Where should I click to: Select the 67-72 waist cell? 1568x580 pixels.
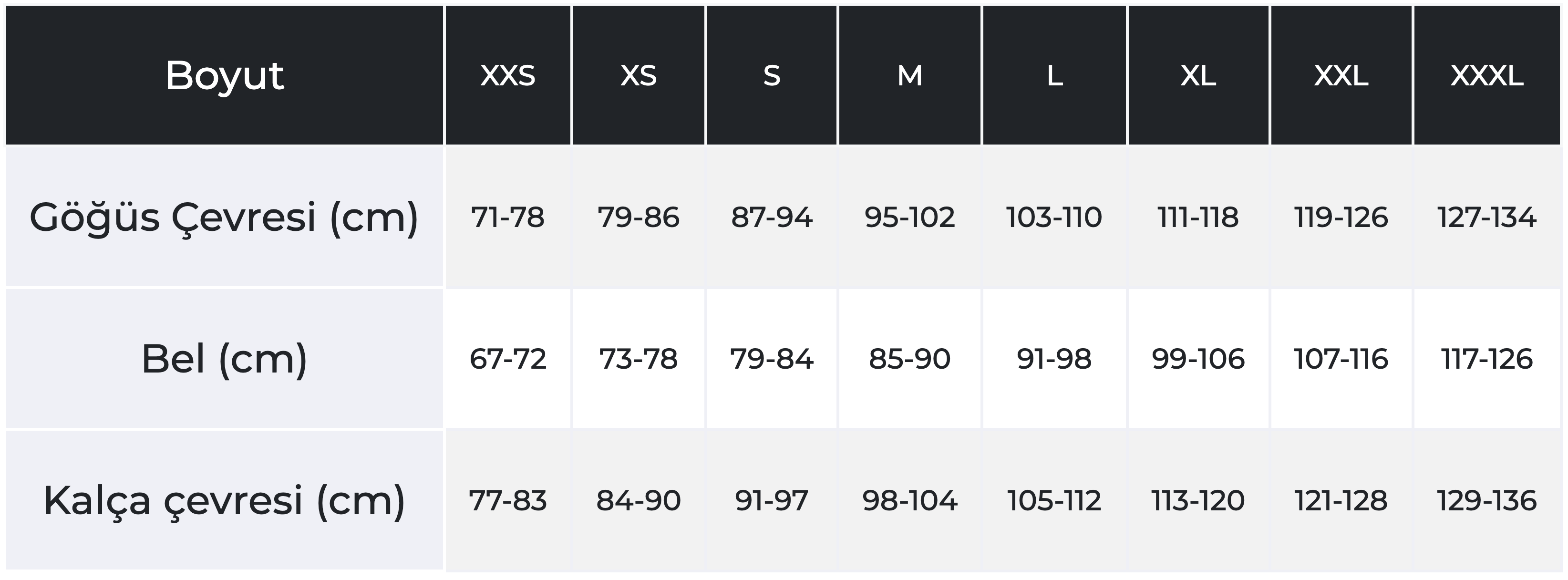click(x=508, y=359)
